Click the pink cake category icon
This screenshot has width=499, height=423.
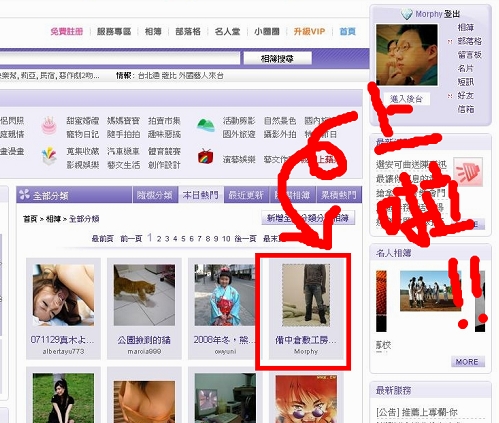point(49,125)
